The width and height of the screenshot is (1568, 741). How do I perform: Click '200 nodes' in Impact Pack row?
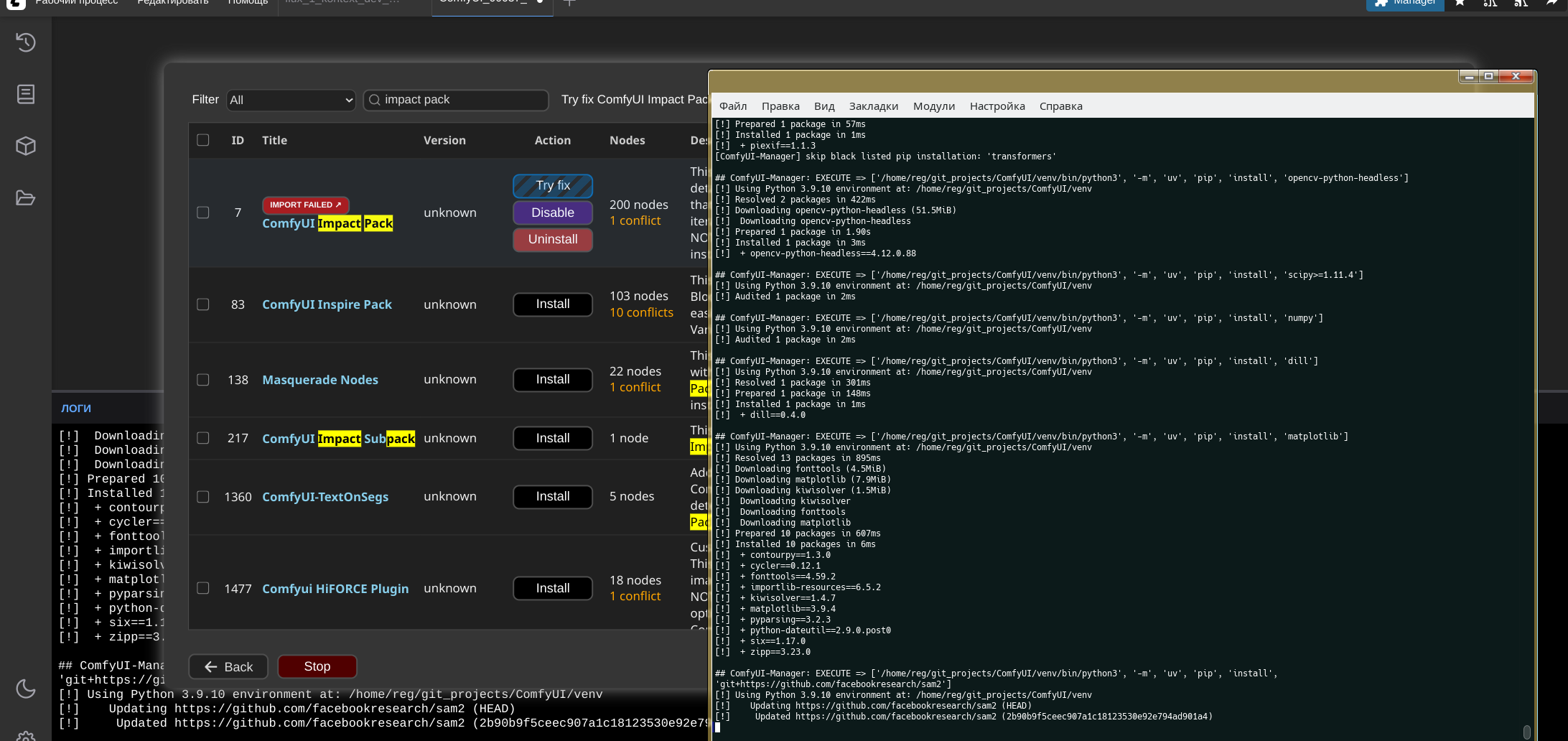pyautogui.click(x=638, y=205)
